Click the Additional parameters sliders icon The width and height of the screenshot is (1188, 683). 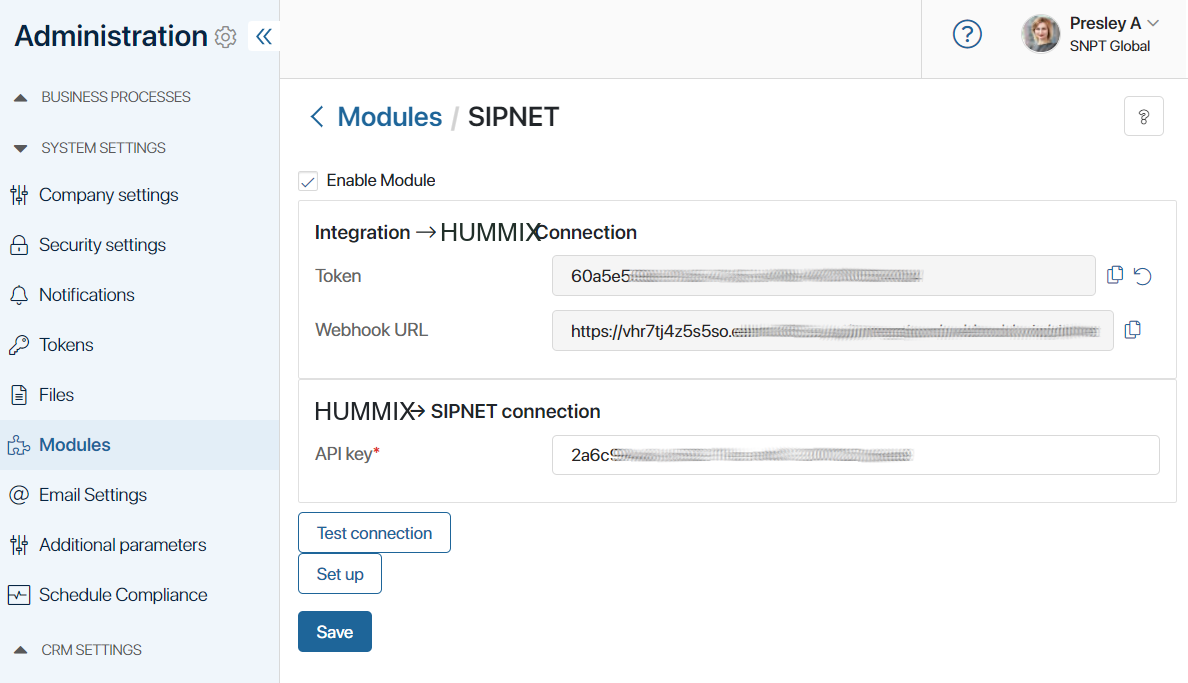tap(19, 545)
